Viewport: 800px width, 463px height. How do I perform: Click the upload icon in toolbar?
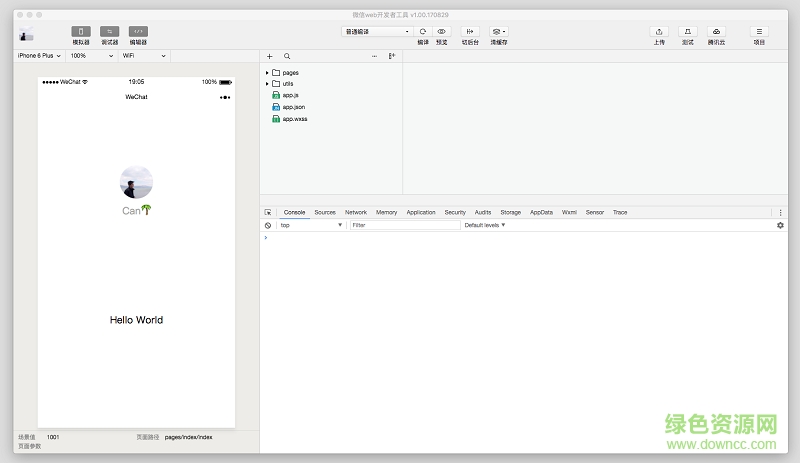click(659, 32)
